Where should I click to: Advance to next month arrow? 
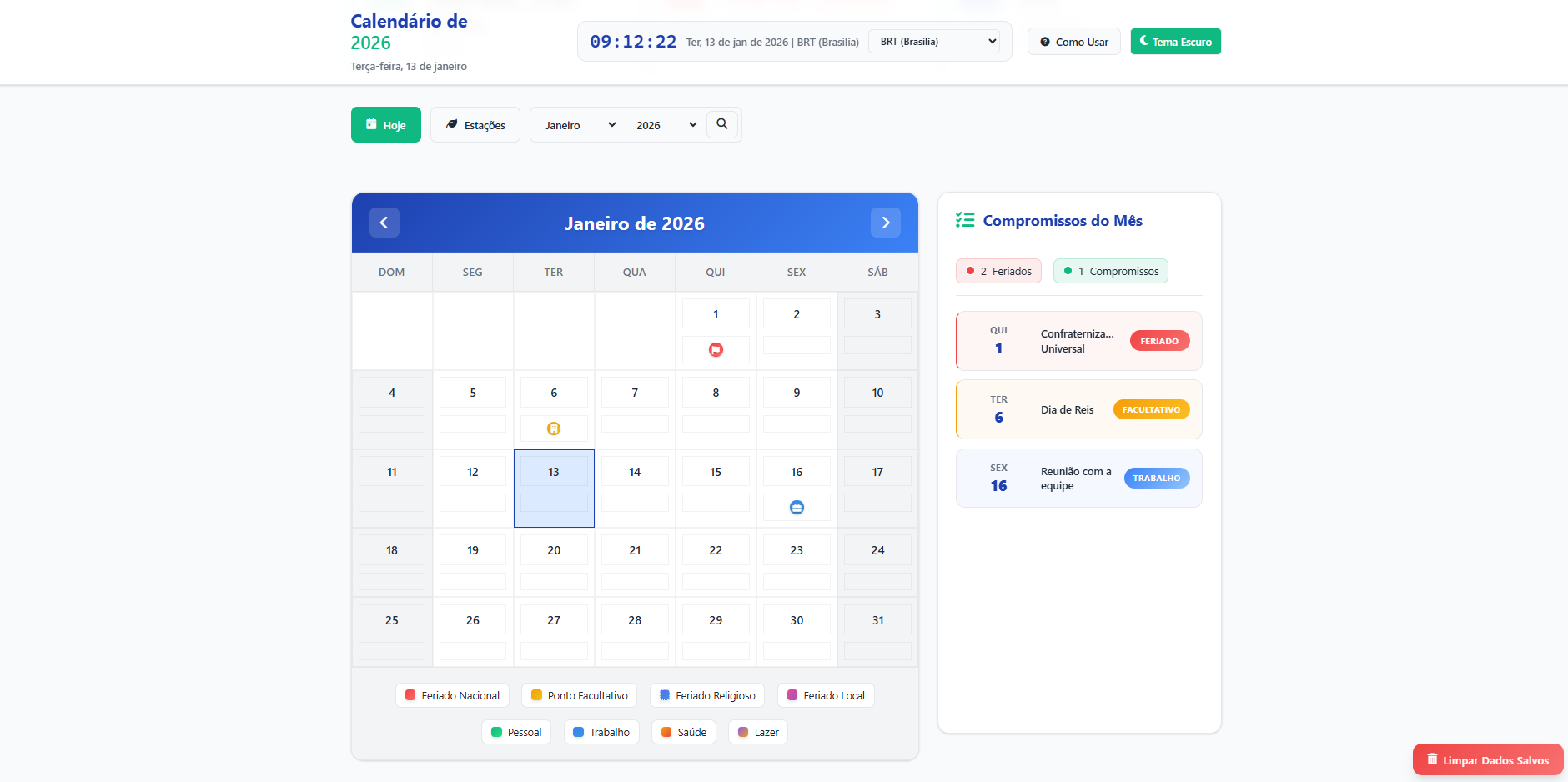[885, 223]
